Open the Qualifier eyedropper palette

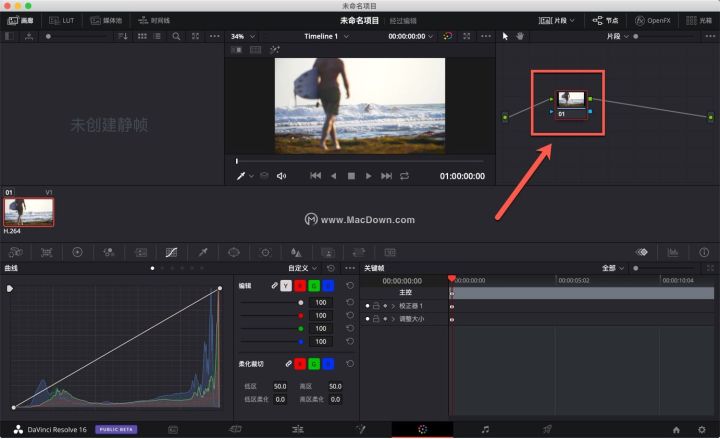(202, 252)
